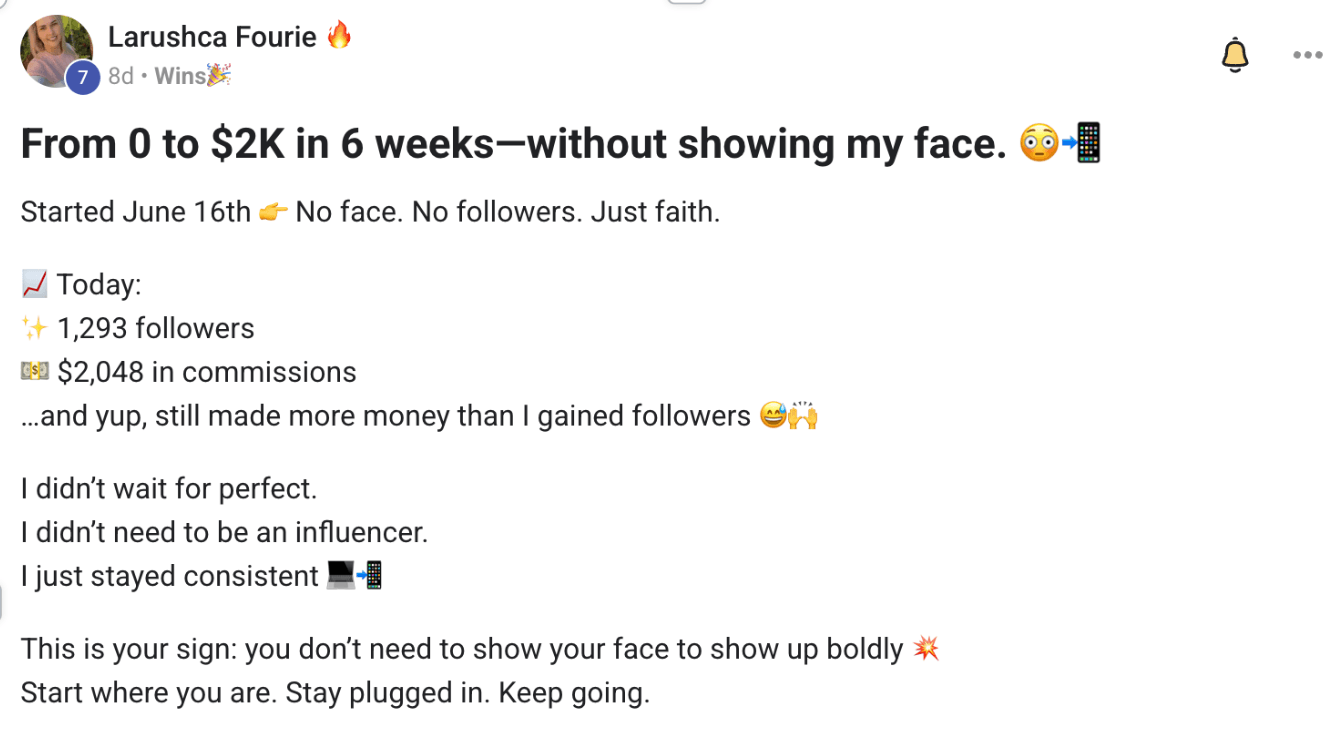1344x734 pixels.
Task: Click the flushed face emoji in the title
Action: pyautogui.click(x=1038, y=145)
